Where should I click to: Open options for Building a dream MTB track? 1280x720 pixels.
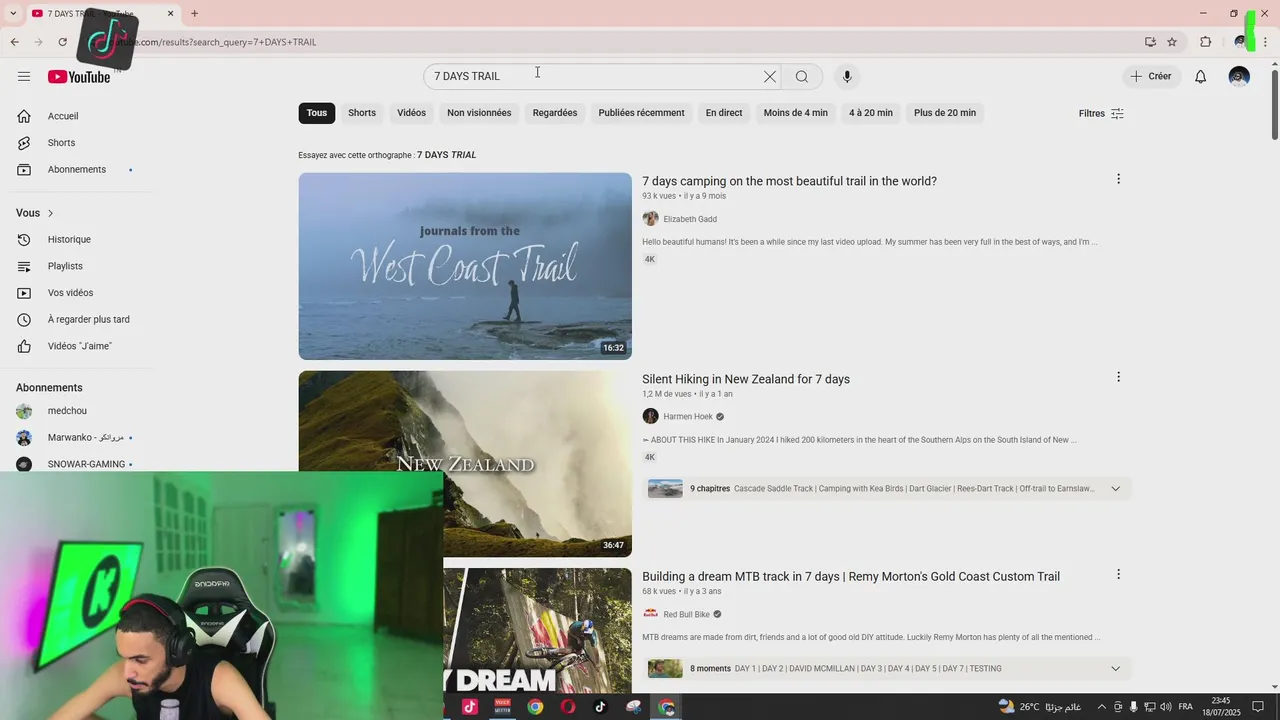pyautogui.click(x=1118, y=574)
